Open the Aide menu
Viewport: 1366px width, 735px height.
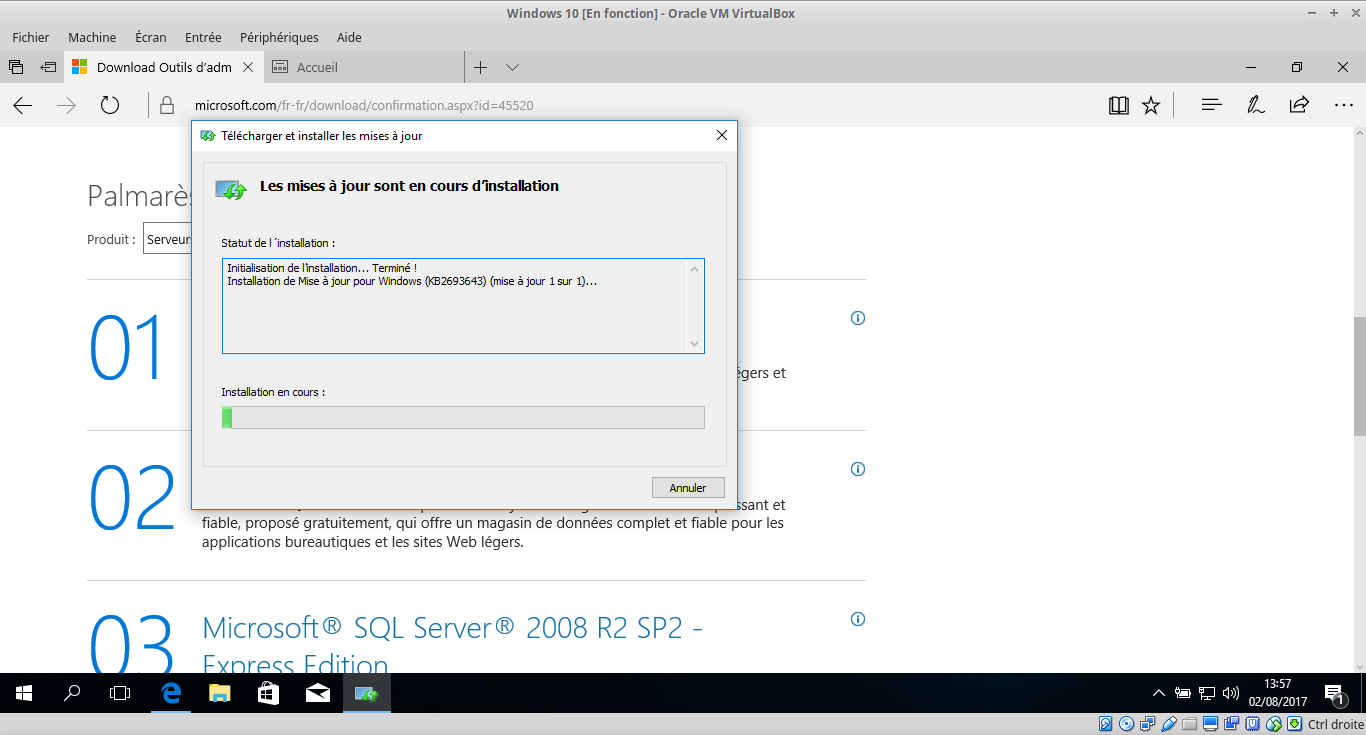pos(349,37)
